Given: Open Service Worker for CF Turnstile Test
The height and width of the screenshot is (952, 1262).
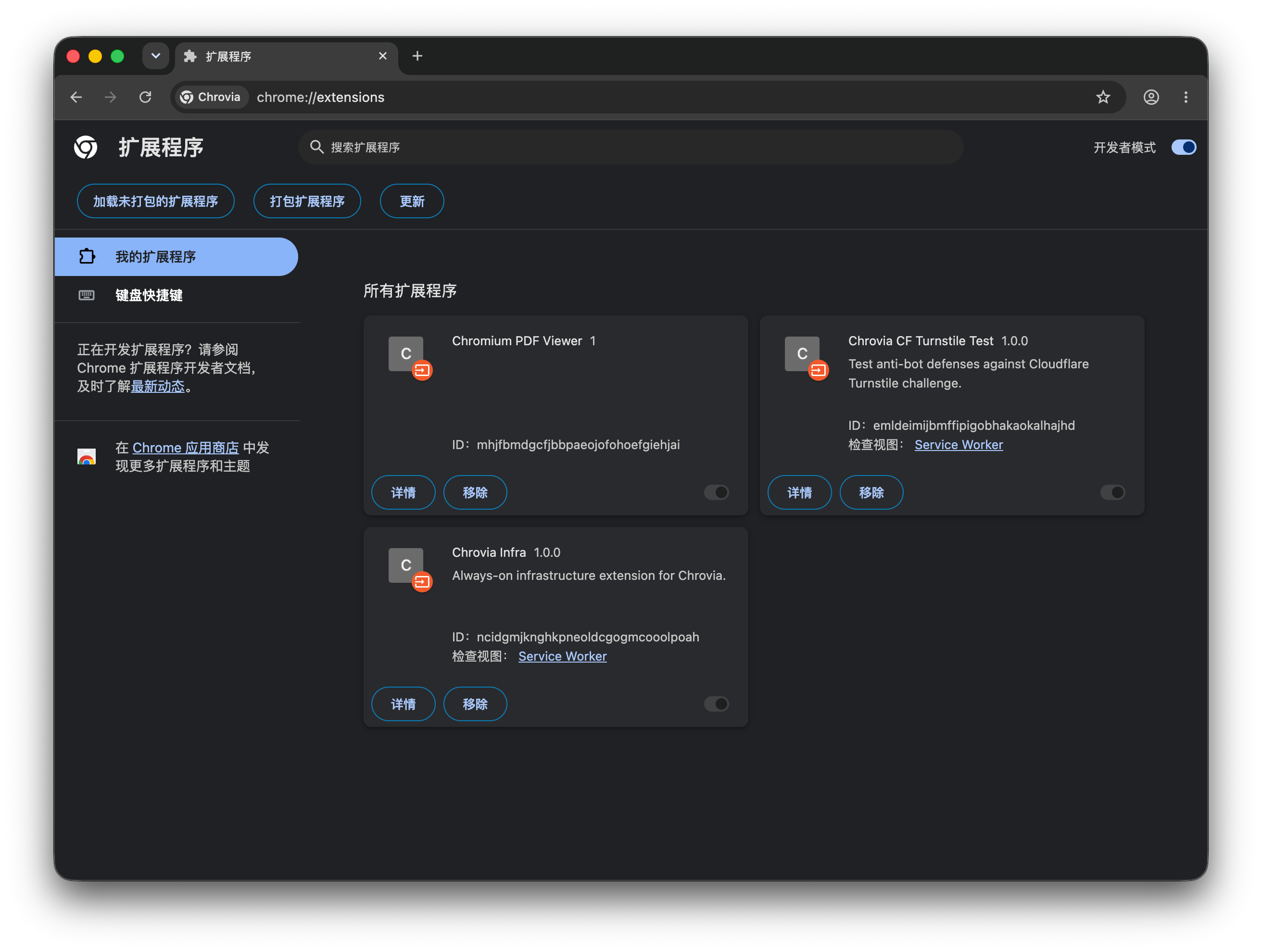Looking at the screenshot, I should (x=958, y=444).
